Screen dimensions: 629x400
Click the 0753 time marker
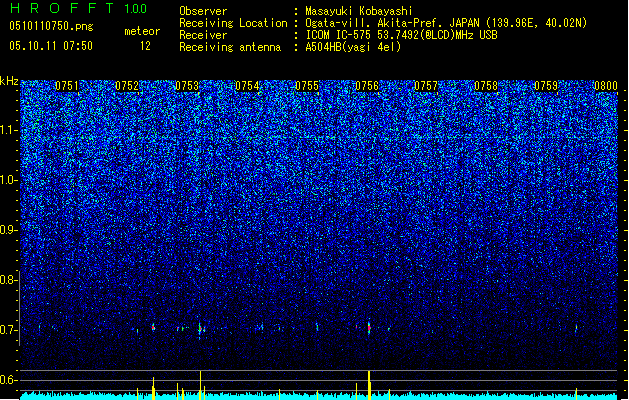(187, 86)
